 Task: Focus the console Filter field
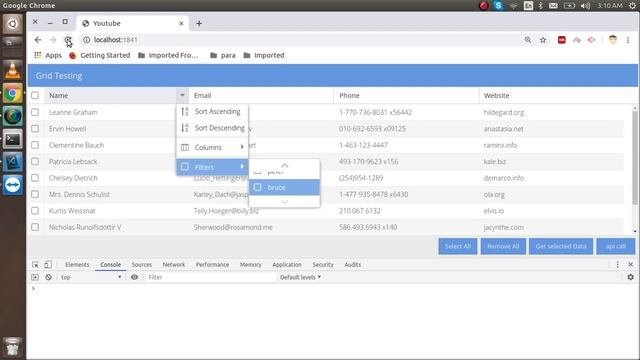point(210,277)
